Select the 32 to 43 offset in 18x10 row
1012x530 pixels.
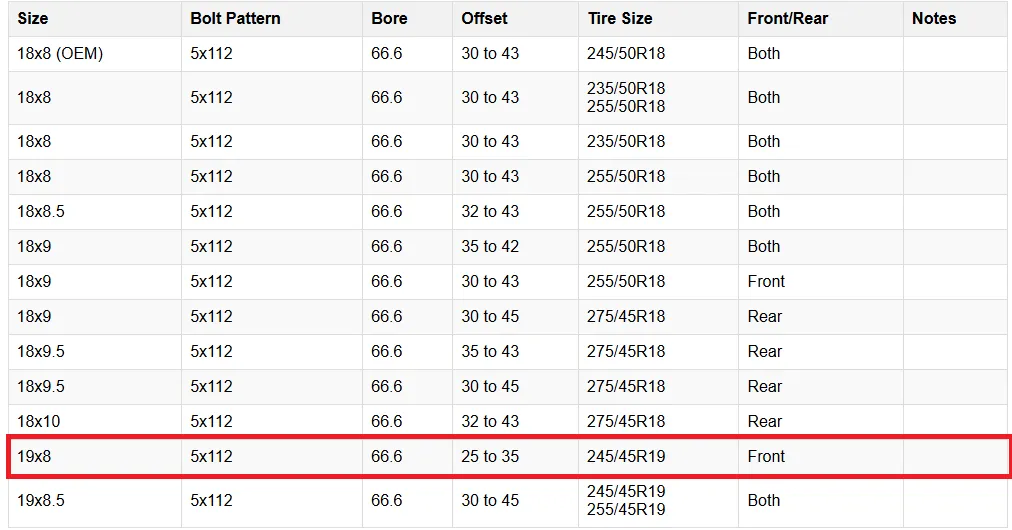click(x=490, y=422)
